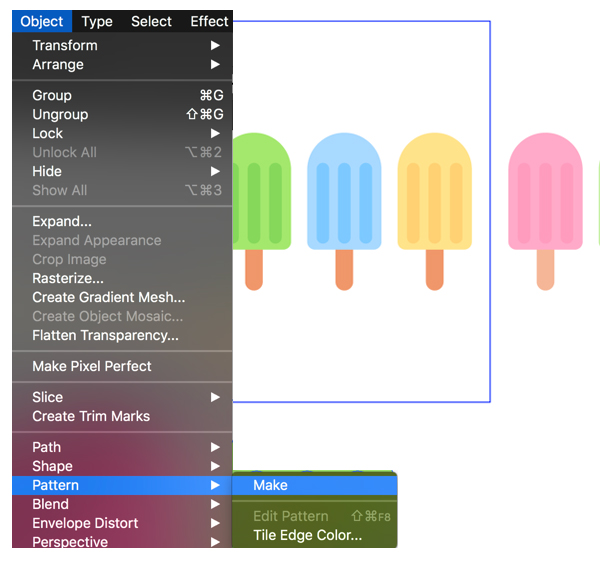This screenshot has height=574, width=600.
Task: Open the Select menu
Action: click(151, 21)
